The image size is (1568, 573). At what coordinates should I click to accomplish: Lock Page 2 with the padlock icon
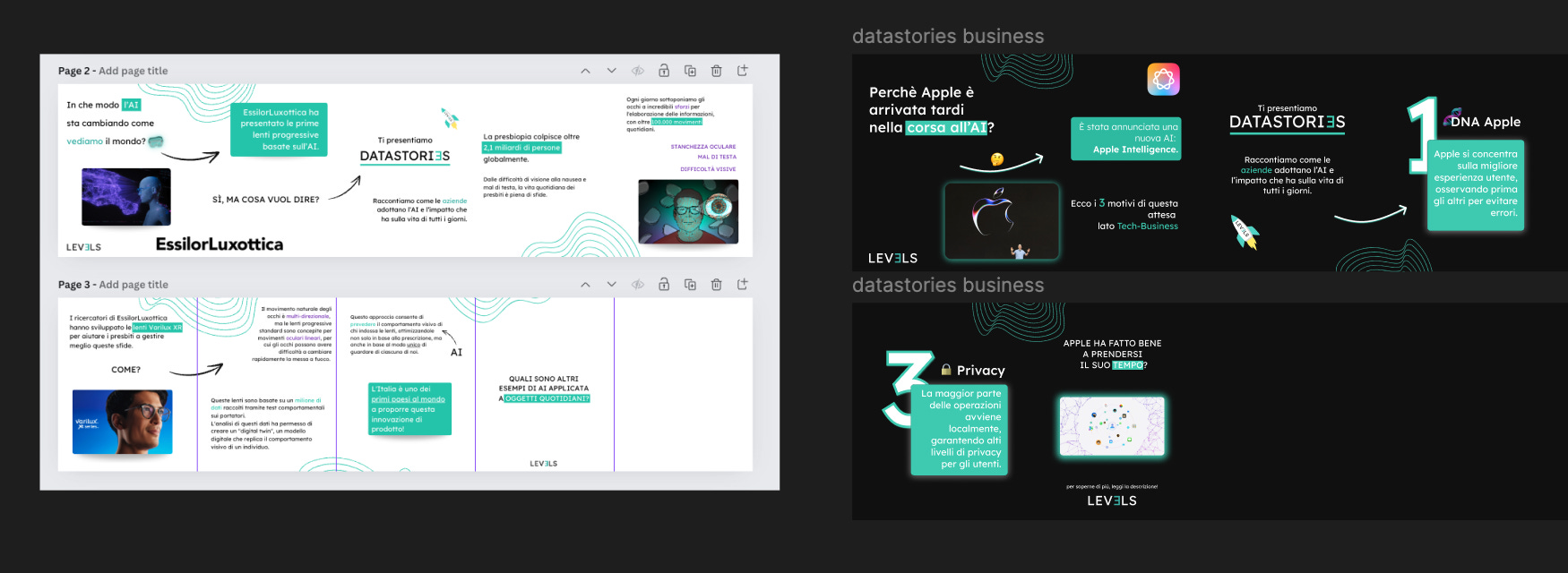664,71
